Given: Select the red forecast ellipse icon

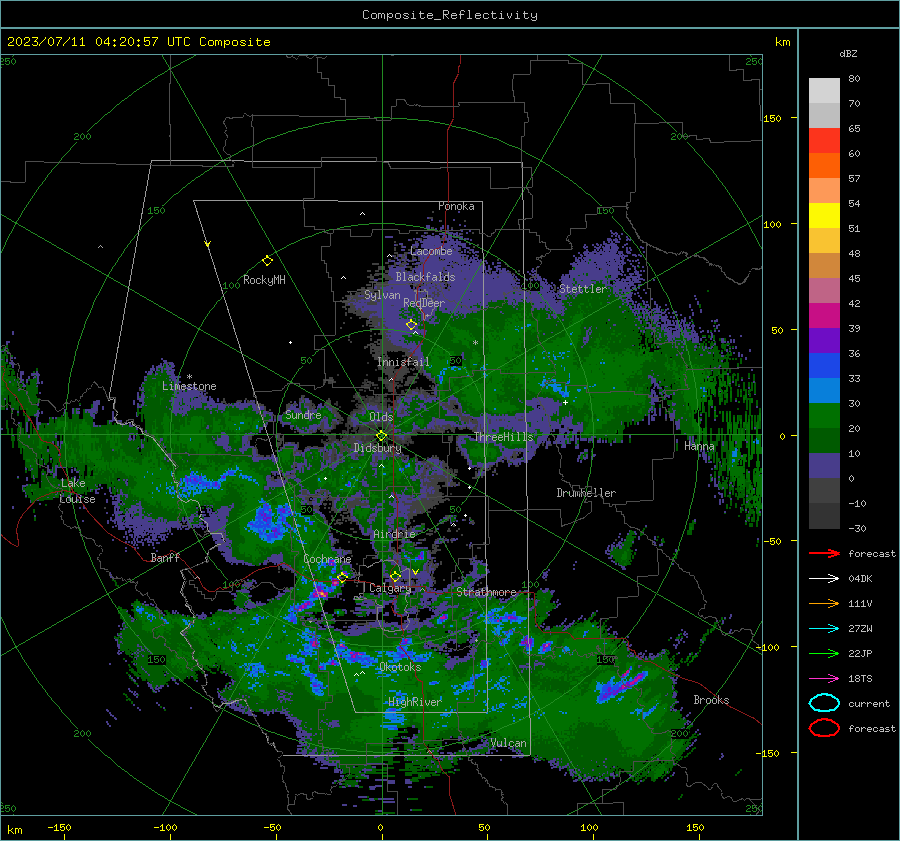Looking at the screenshot, I should 824,728.
